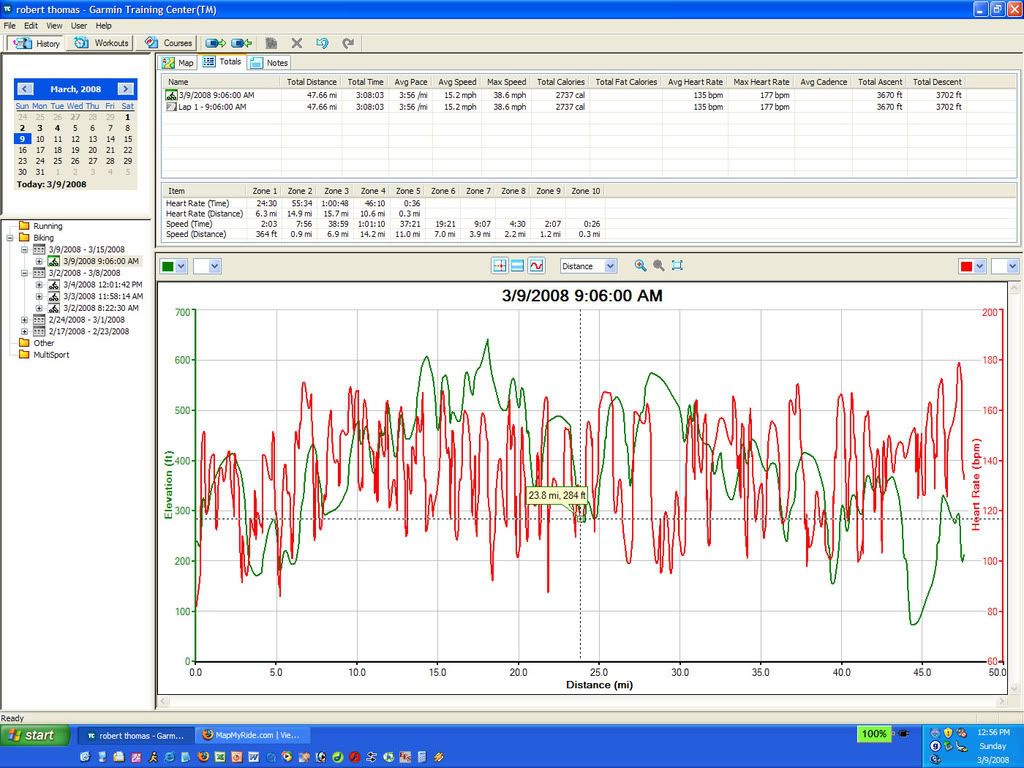Click the Total Distance column header
Viewport: 1024px width, 768px height.
pos(312,82)
